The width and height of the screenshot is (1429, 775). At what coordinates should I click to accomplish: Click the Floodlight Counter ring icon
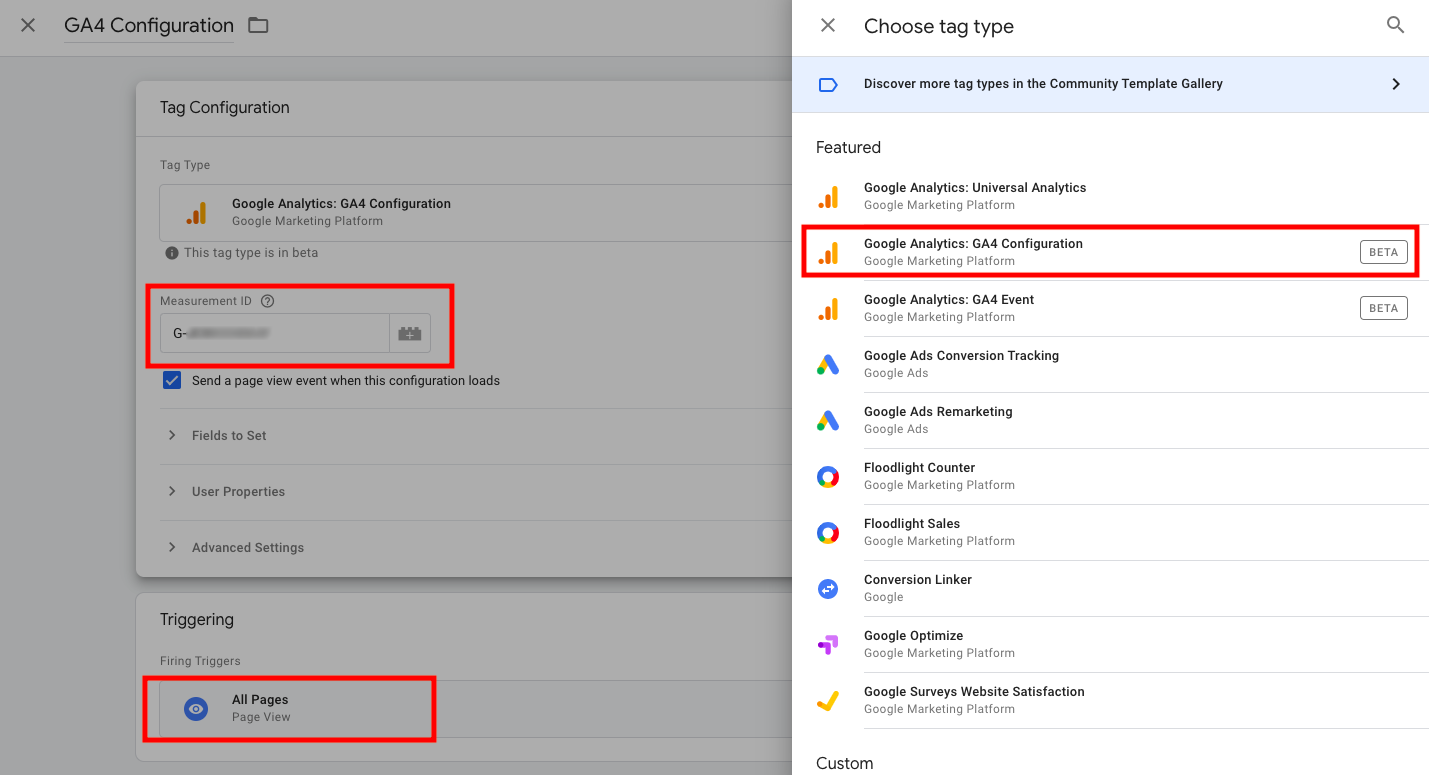[x=828, y=477]
